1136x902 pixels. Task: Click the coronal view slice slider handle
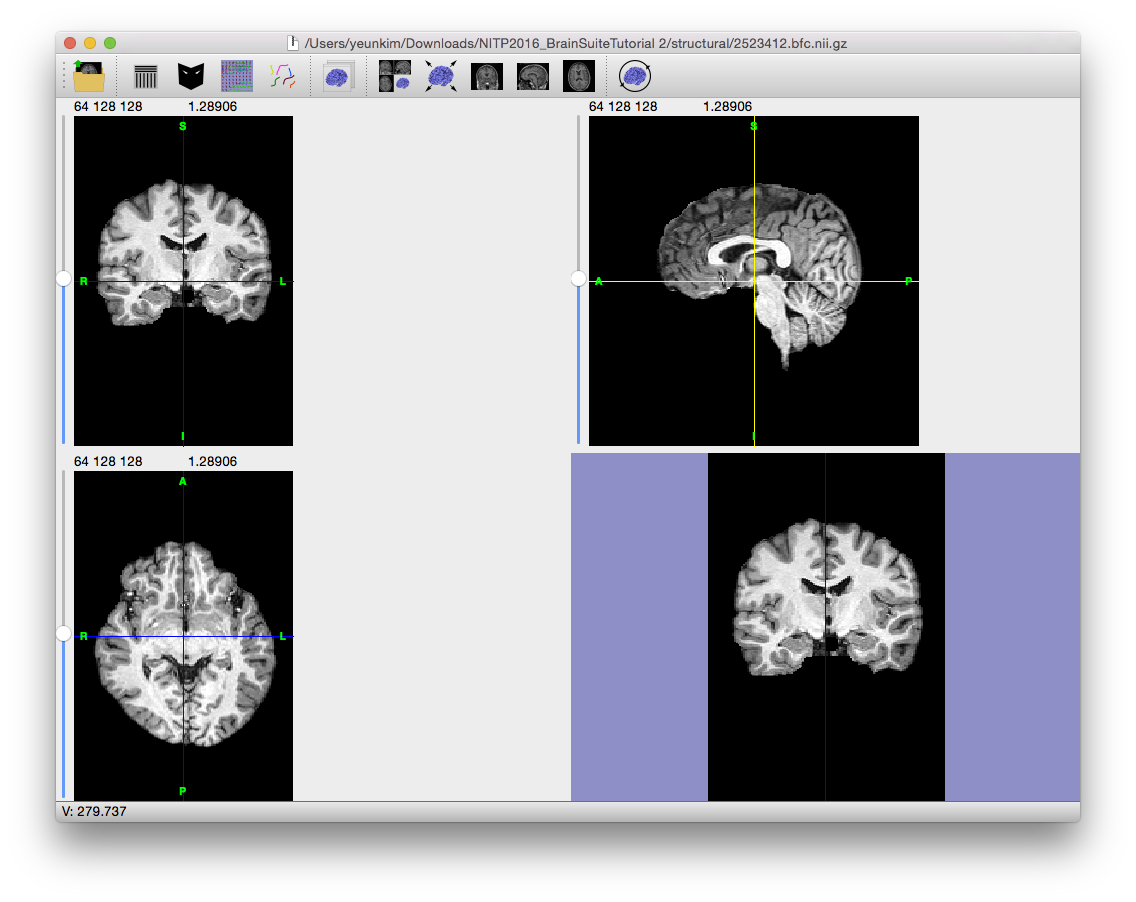click(64, 279)
